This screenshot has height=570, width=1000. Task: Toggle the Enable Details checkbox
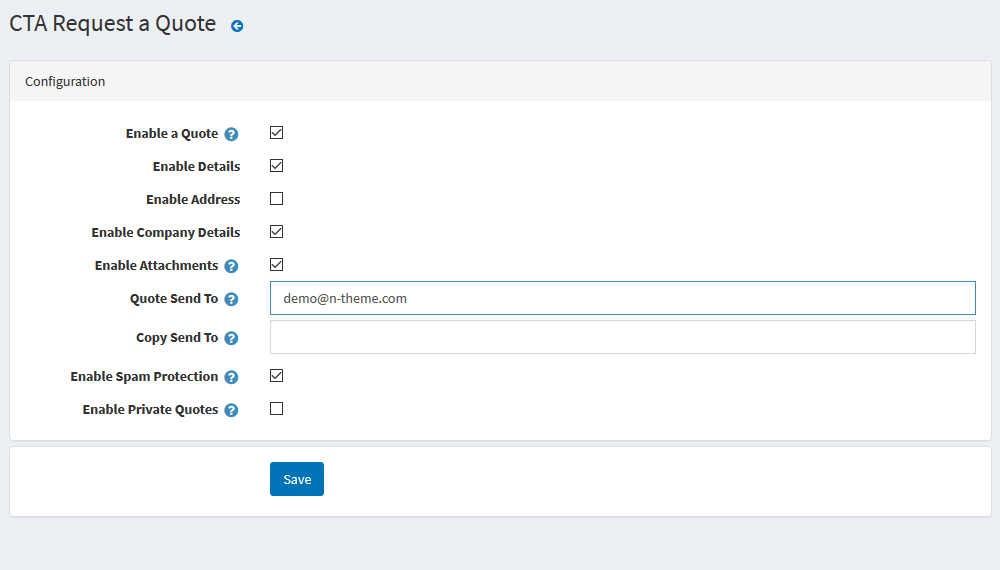point(276,166)
